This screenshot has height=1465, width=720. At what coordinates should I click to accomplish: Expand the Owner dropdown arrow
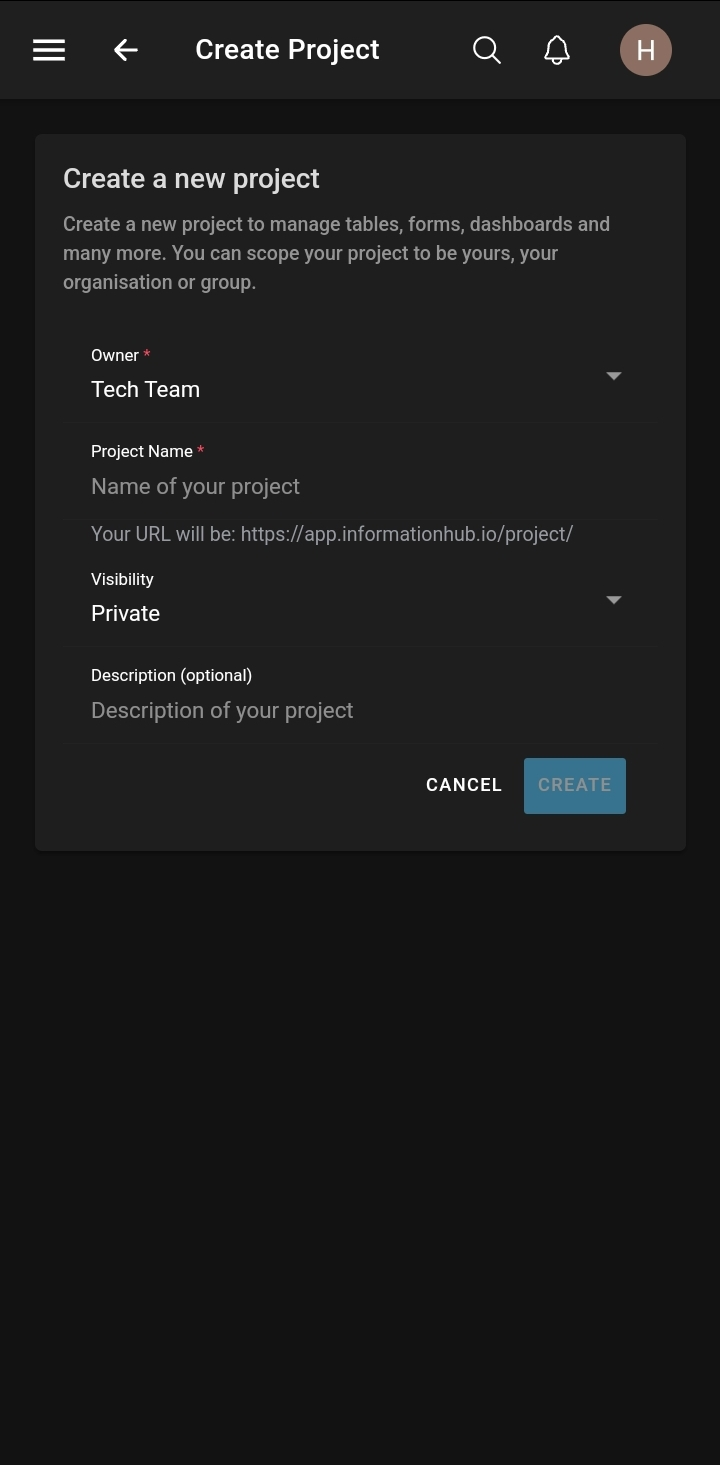point(614,376)
